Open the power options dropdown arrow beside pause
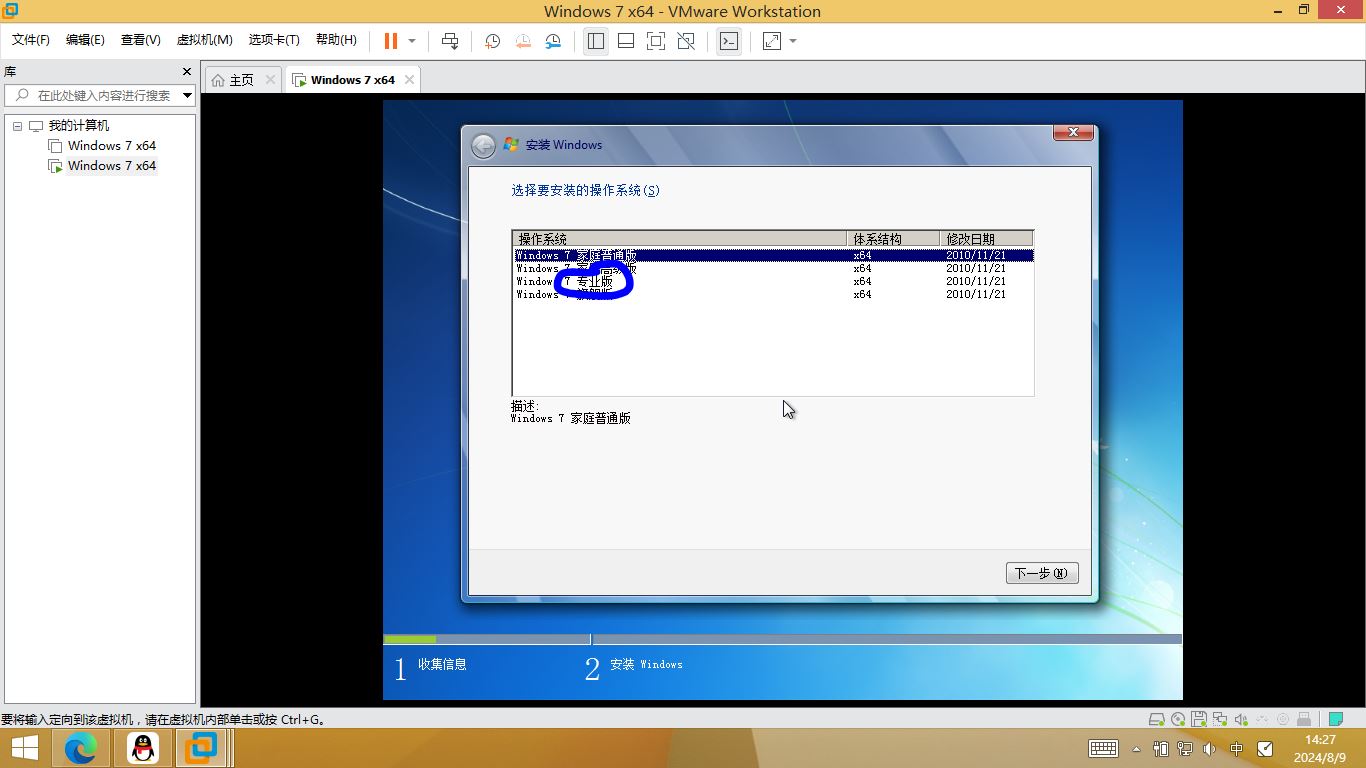 point(412,41)
